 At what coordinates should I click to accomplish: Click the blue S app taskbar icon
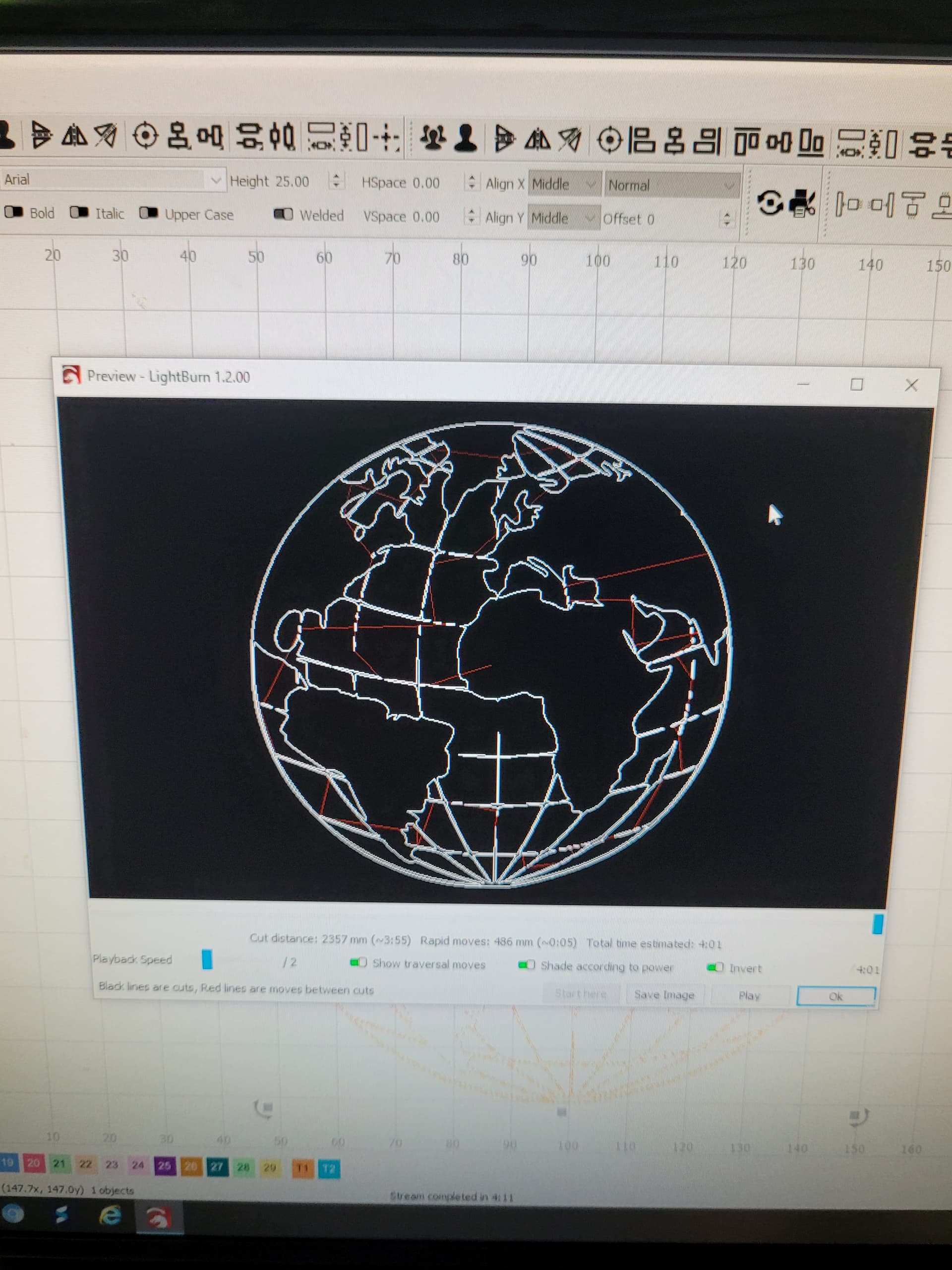point(62,1214)
